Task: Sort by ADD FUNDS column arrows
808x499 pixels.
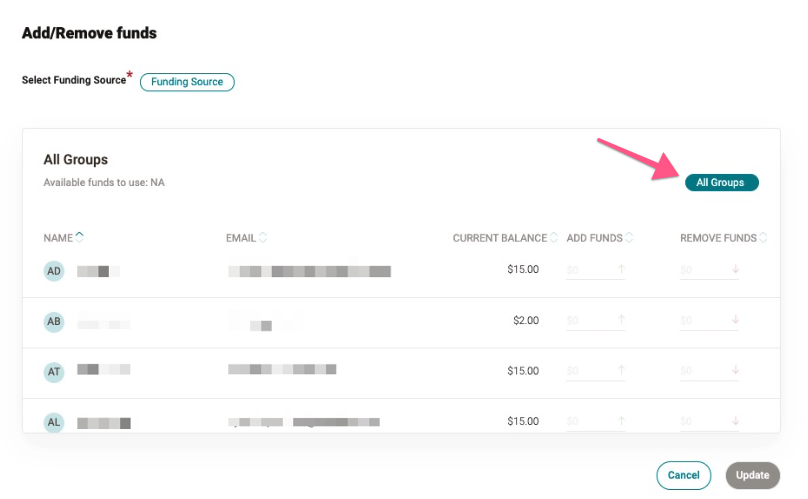Action: (629, 237)
